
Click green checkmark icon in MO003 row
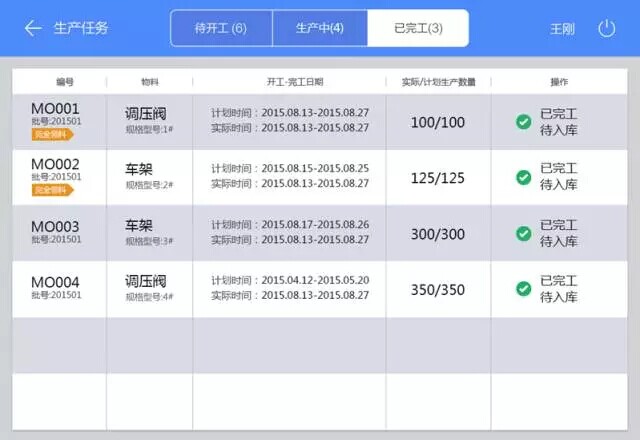pyautogui.click(x=523, y=233)
